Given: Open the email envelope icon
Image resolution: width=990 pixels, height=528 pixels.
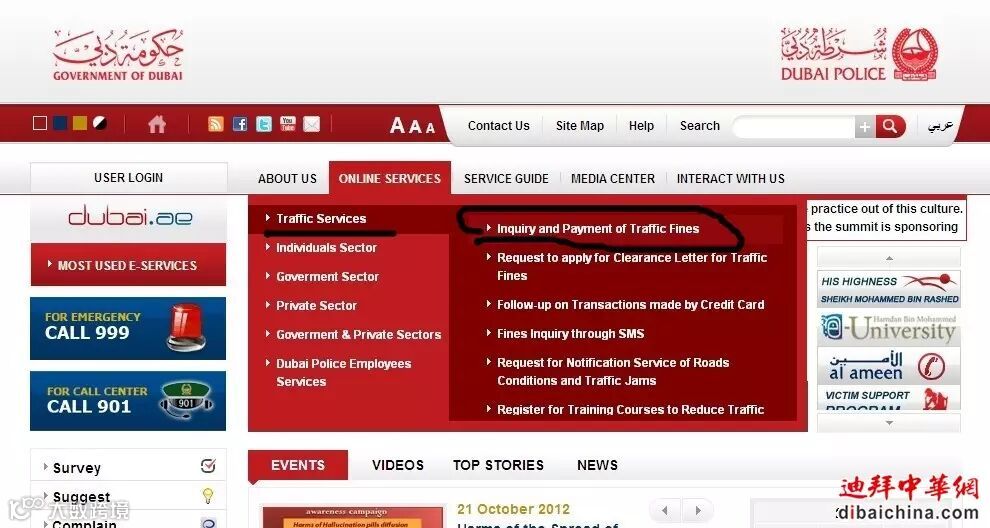Looking at the screenshot, I should point(312,124).
